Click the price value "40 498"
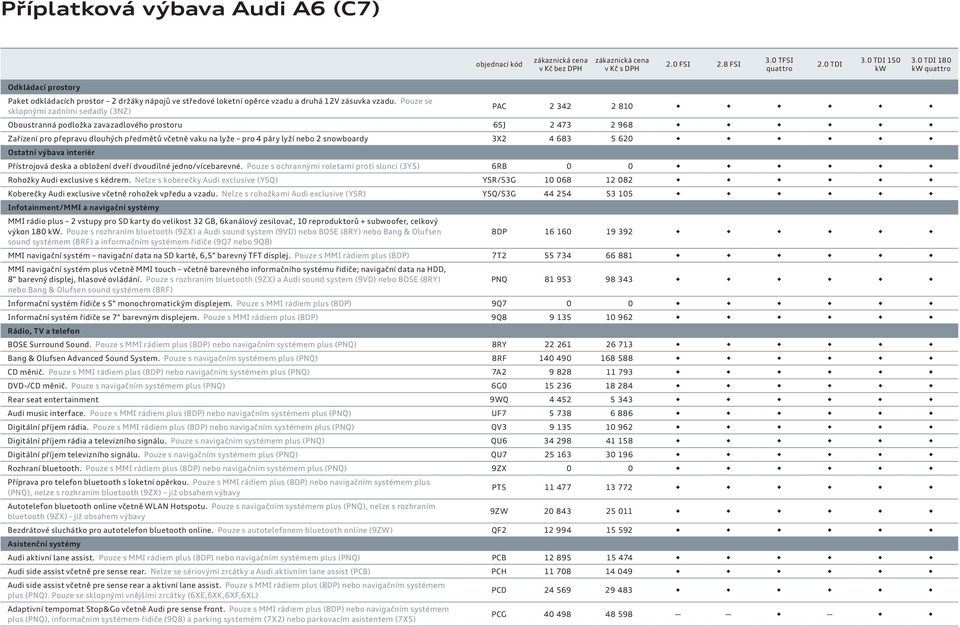This screenshot has height=627, width=960. 558,614
